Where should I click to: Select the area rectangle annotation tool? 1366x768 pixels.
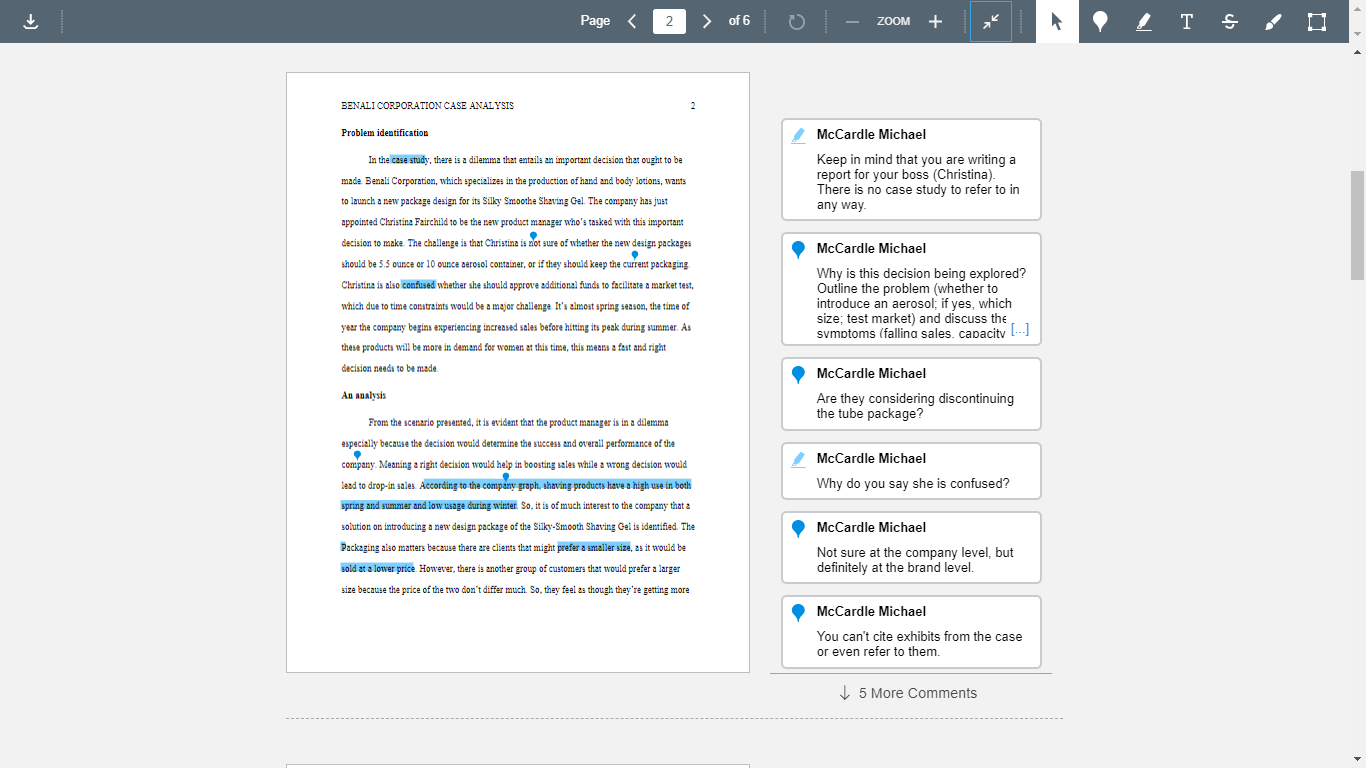coord(1317,21)
